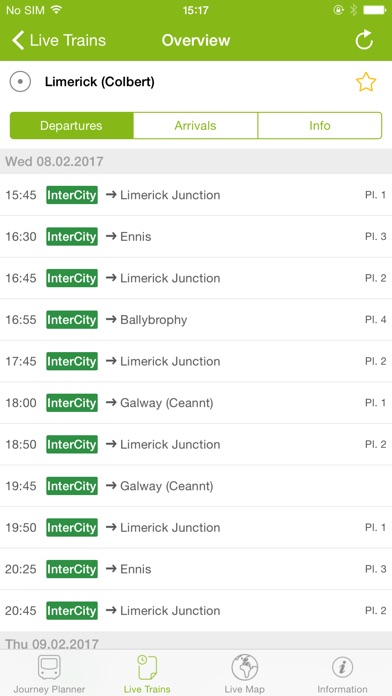Open the 15:45 Limerick Junction departure
The height and width of the screenshot is (696, 392).
pos(196,195)
